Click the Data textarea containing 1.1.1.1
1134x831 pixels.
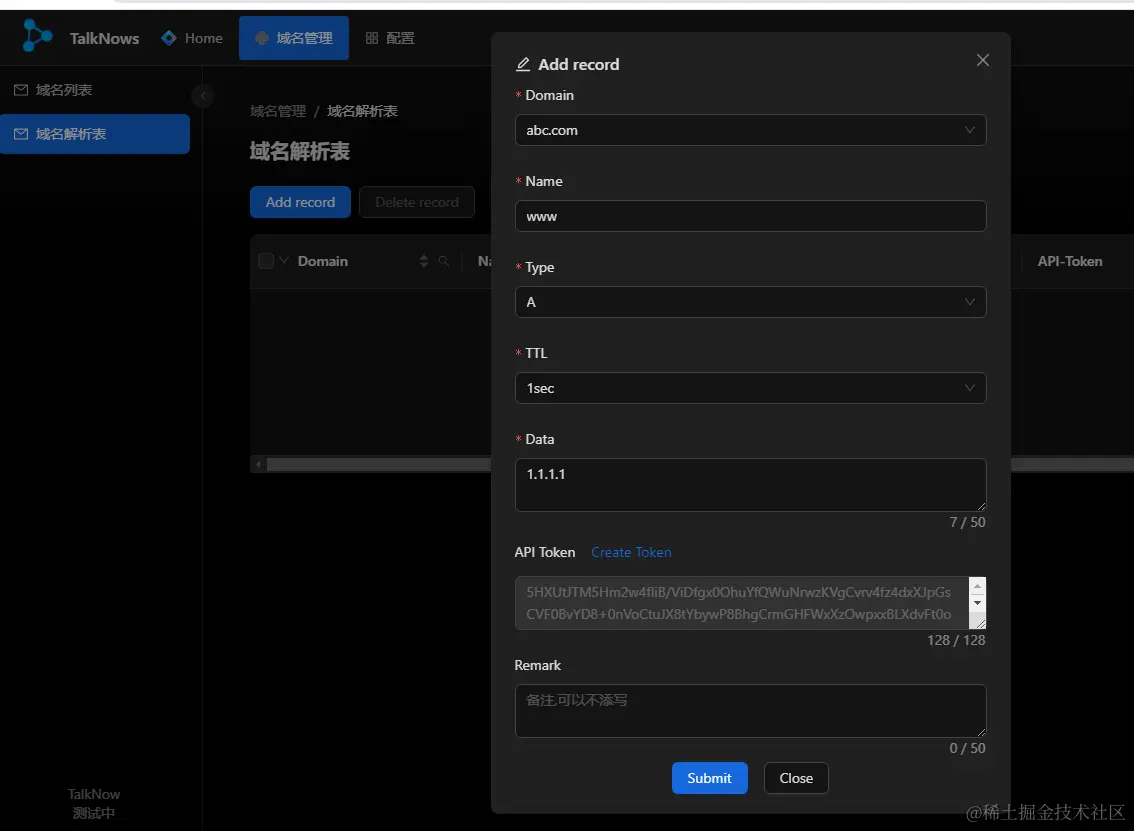[x=750, y=485]
